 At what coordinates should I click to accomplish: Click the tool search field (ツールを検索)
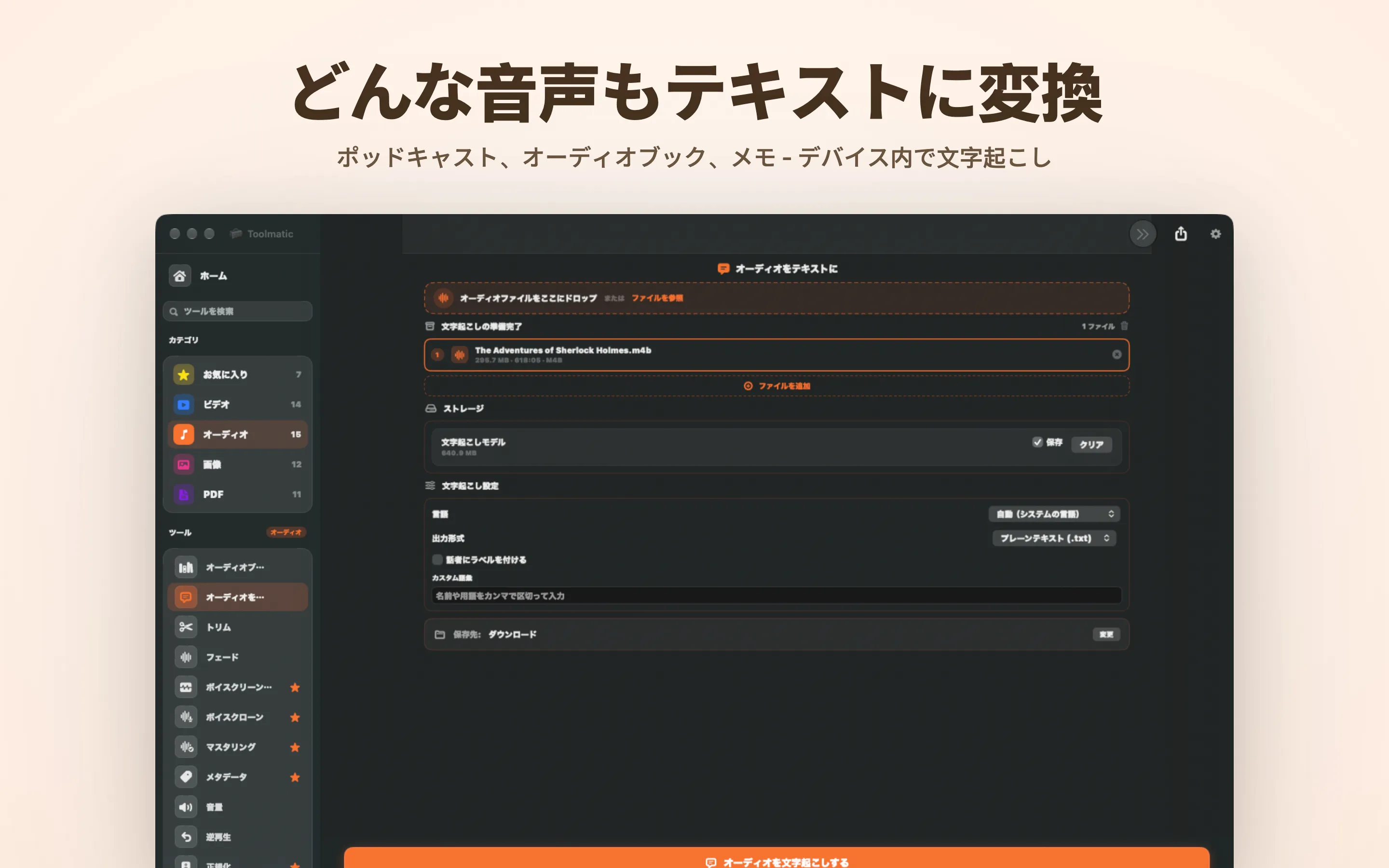click(x=238, y=311)
